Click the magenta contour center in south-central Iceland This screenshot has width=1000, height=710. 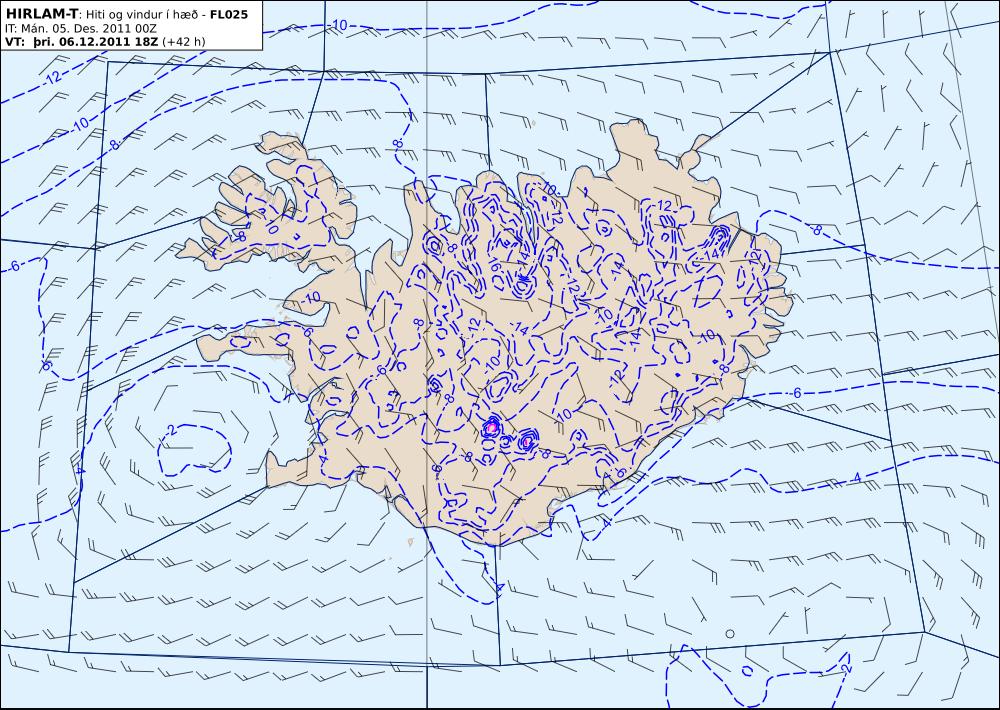[492, 427]
